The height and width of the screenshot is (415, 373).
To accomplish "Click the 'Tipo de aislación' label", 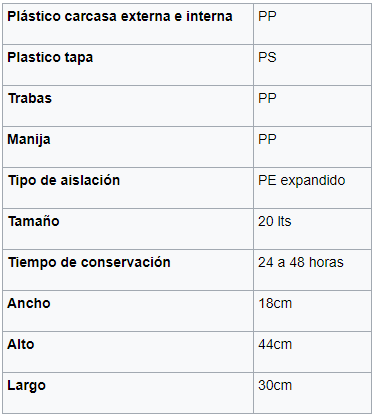I will click(x=64, y=180).
